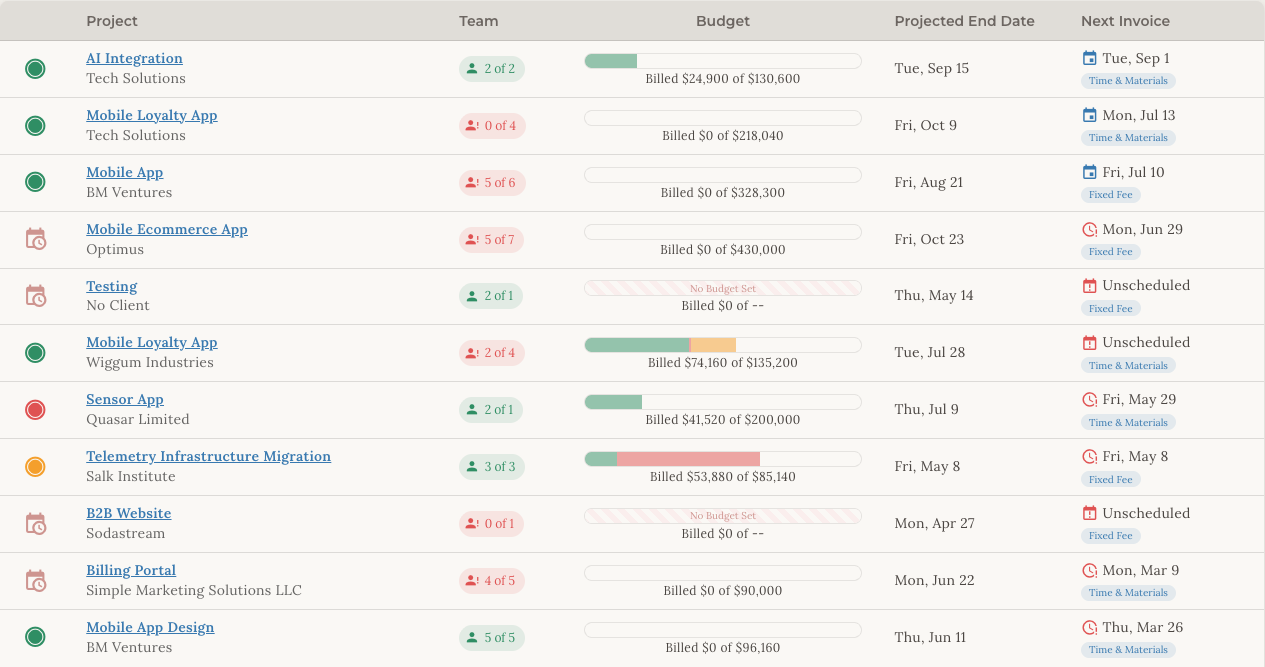Sort by the Team column header
Image resolution: width=1265 pixels, height=667 pixels.
click(479, 21)
